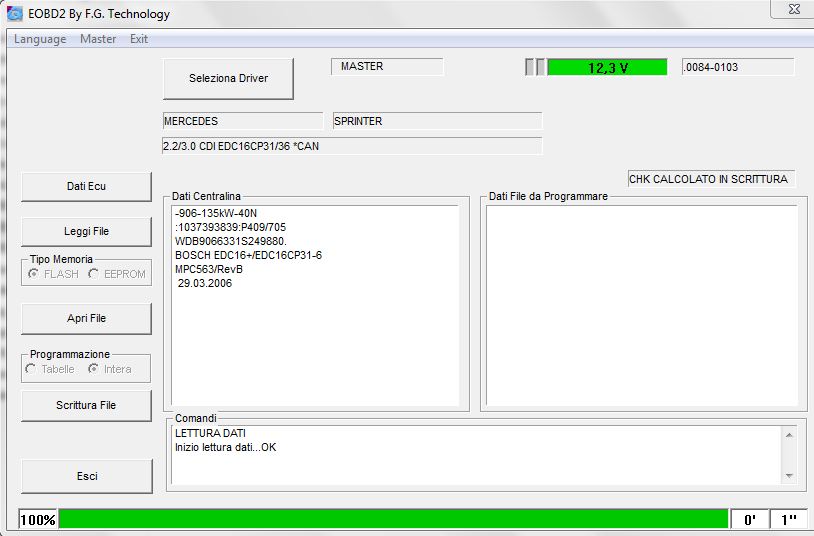Click the scroll-down arrow in Comandi box
The image size is (814, 536).
(789, 475)
